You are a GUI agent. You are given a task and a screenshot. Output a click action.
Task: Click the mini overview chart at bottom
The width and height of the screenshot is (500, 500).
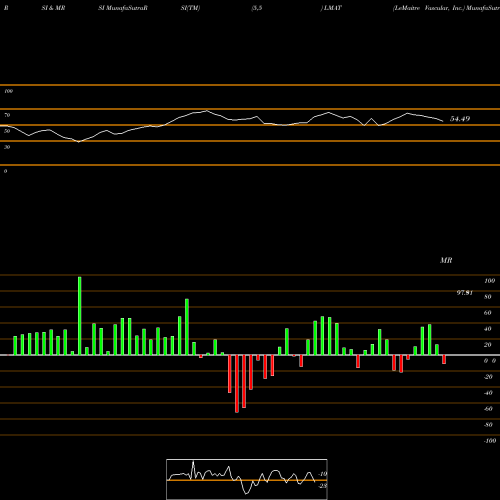(x=247, y=479)
